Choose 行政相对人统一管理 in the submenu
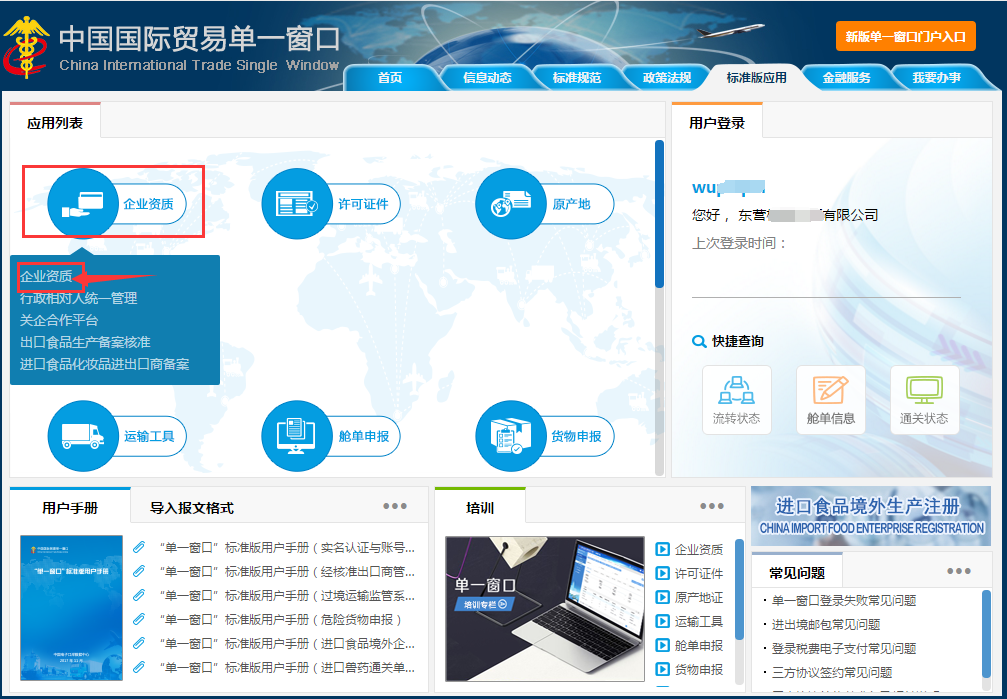 pyautogui.click(x=78, y=298)
